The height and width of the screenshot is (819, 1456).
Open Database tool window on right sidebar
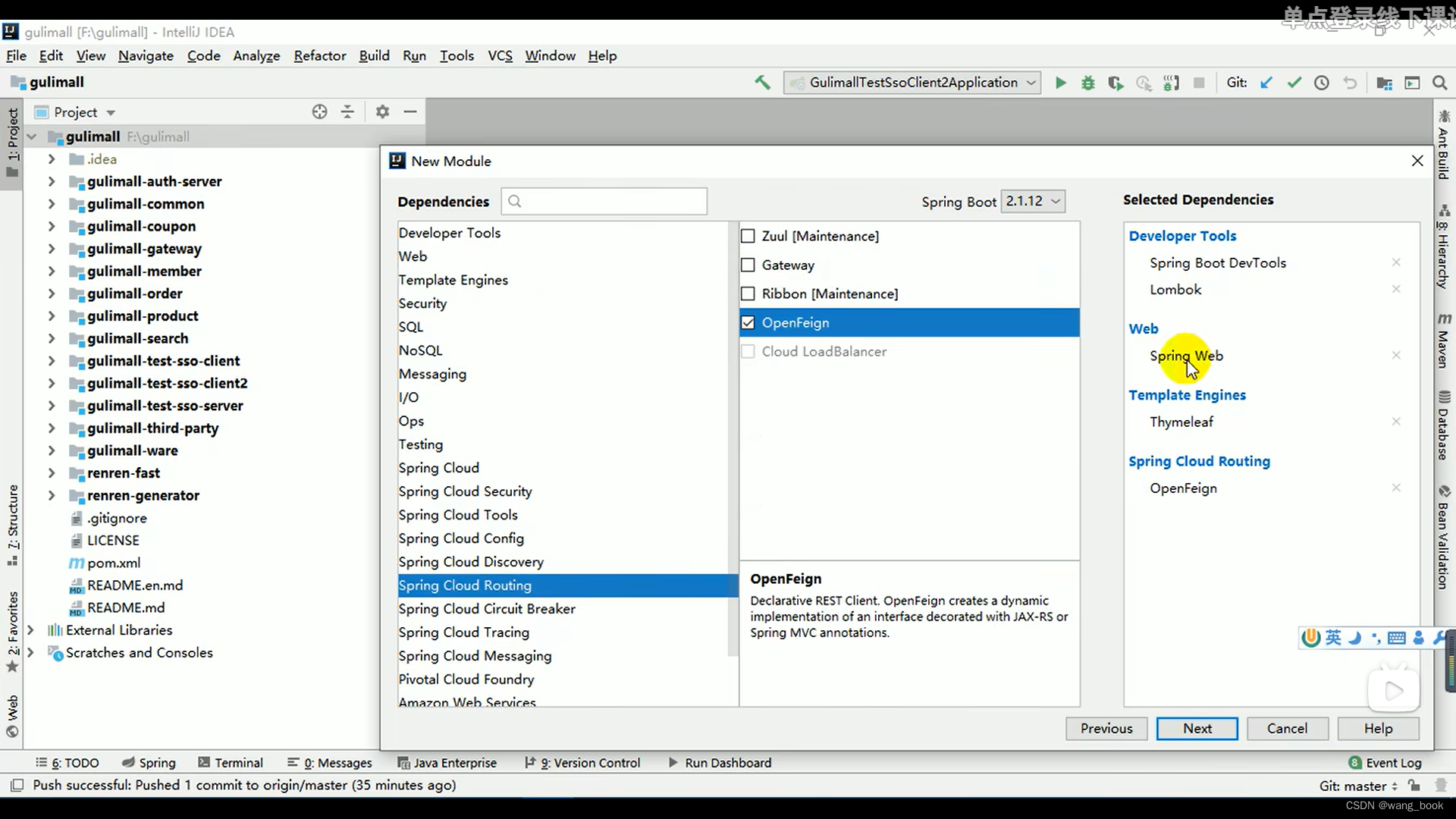click(x=1444, y=425)
